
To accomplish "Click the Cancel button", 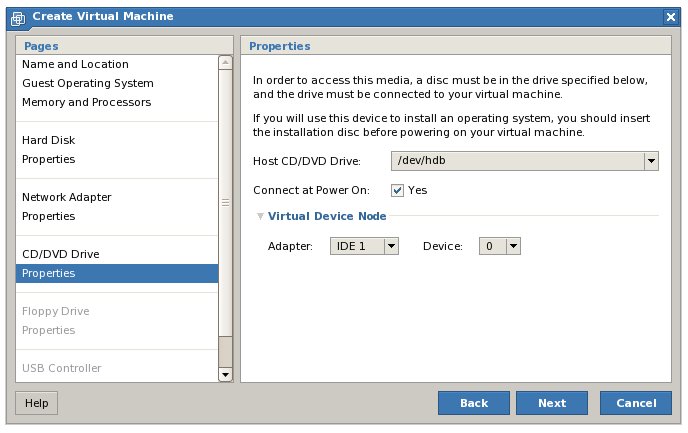I will pyautogui.click(x=635, y=403).
